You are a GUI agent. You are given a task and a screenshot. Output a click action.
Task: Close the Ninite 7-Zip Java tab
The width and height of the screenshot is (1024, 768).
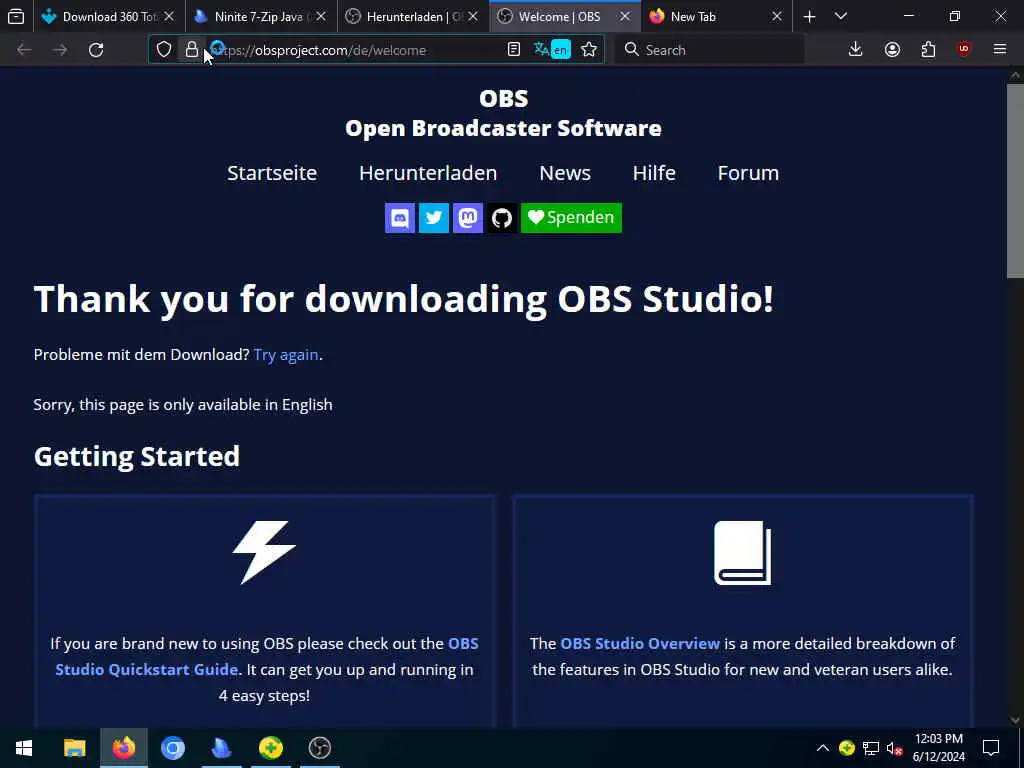pyautogui.click(x=321, y=17)
